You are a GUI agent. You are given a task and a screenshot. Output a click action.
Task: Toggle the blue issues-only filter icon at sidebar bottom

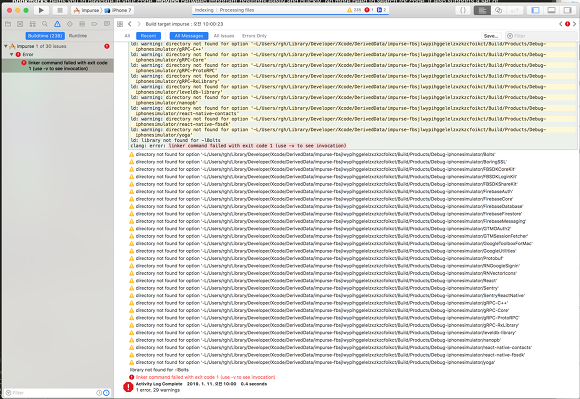pos(106,393)
